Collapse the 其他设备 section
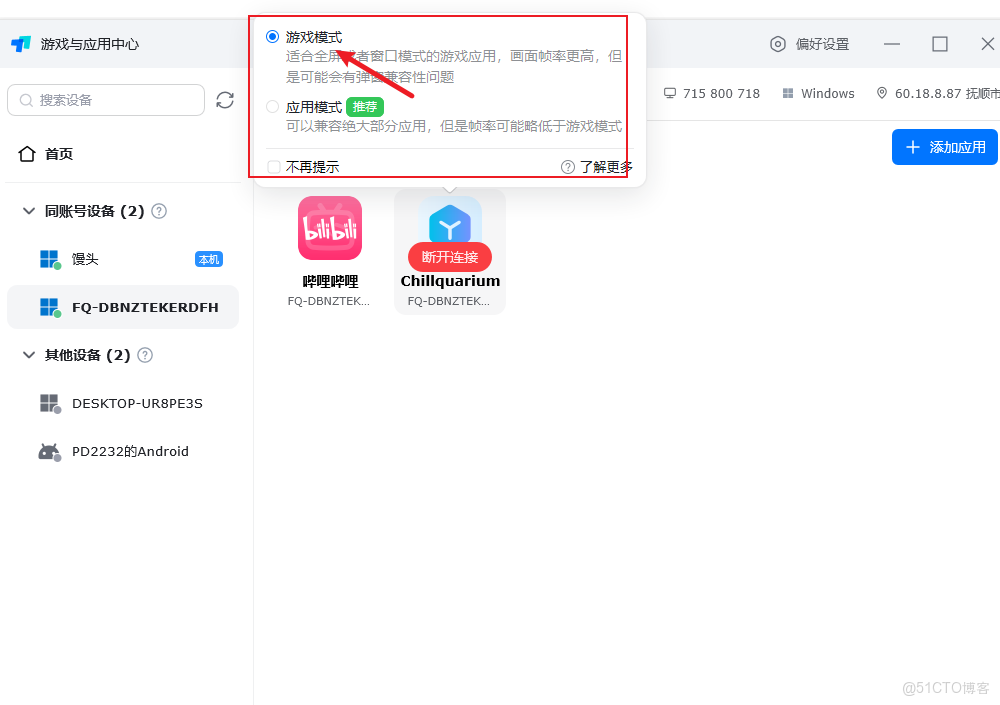The width and height of the screenshot is (1000, 705). pos(27,355)
